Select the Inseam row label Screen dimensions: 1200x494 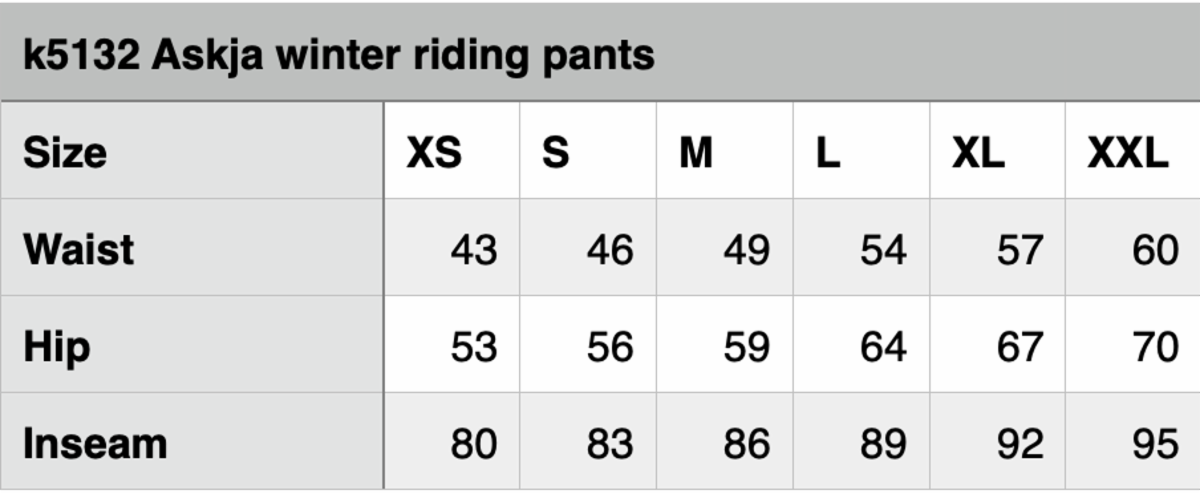coord(95,444)
